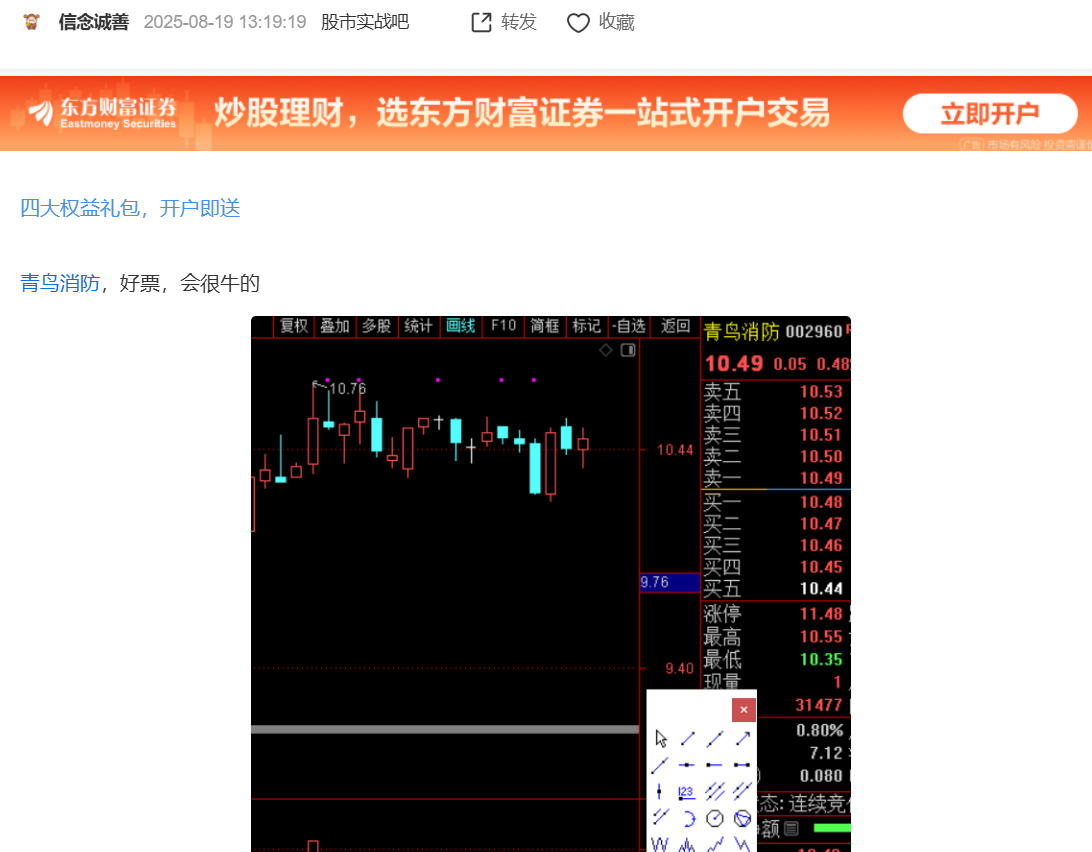Click the 返回 toolbar button

[676, 326]
